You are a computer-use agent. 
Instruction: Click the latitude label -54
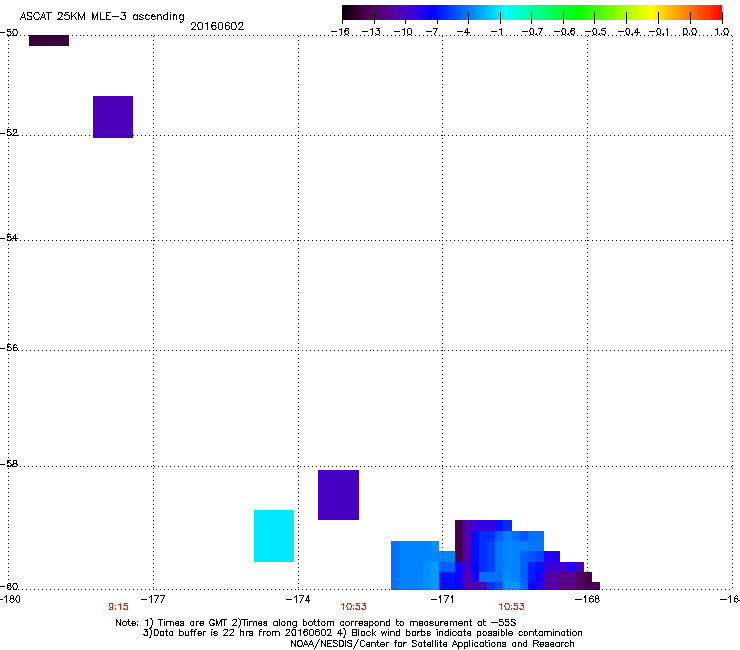9,237
